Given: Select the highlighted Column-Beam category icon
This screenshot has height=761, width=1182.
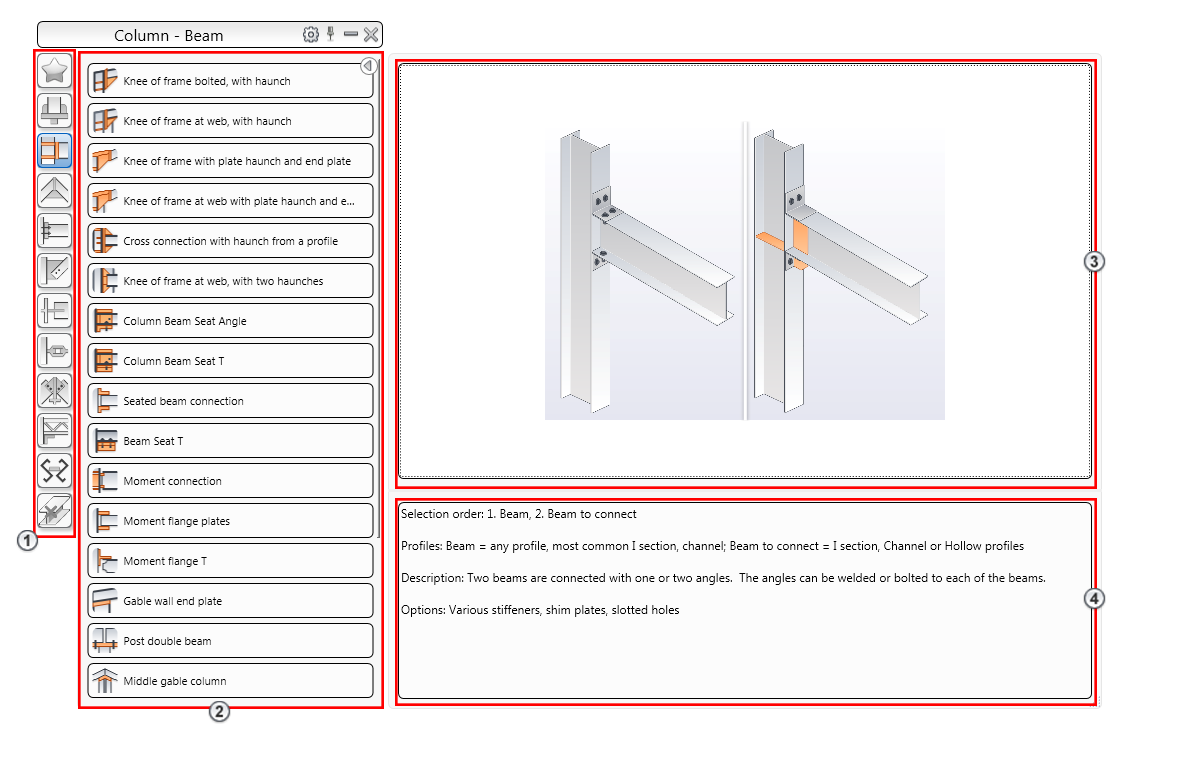Looking at the screenshot, I should (55, 150).
